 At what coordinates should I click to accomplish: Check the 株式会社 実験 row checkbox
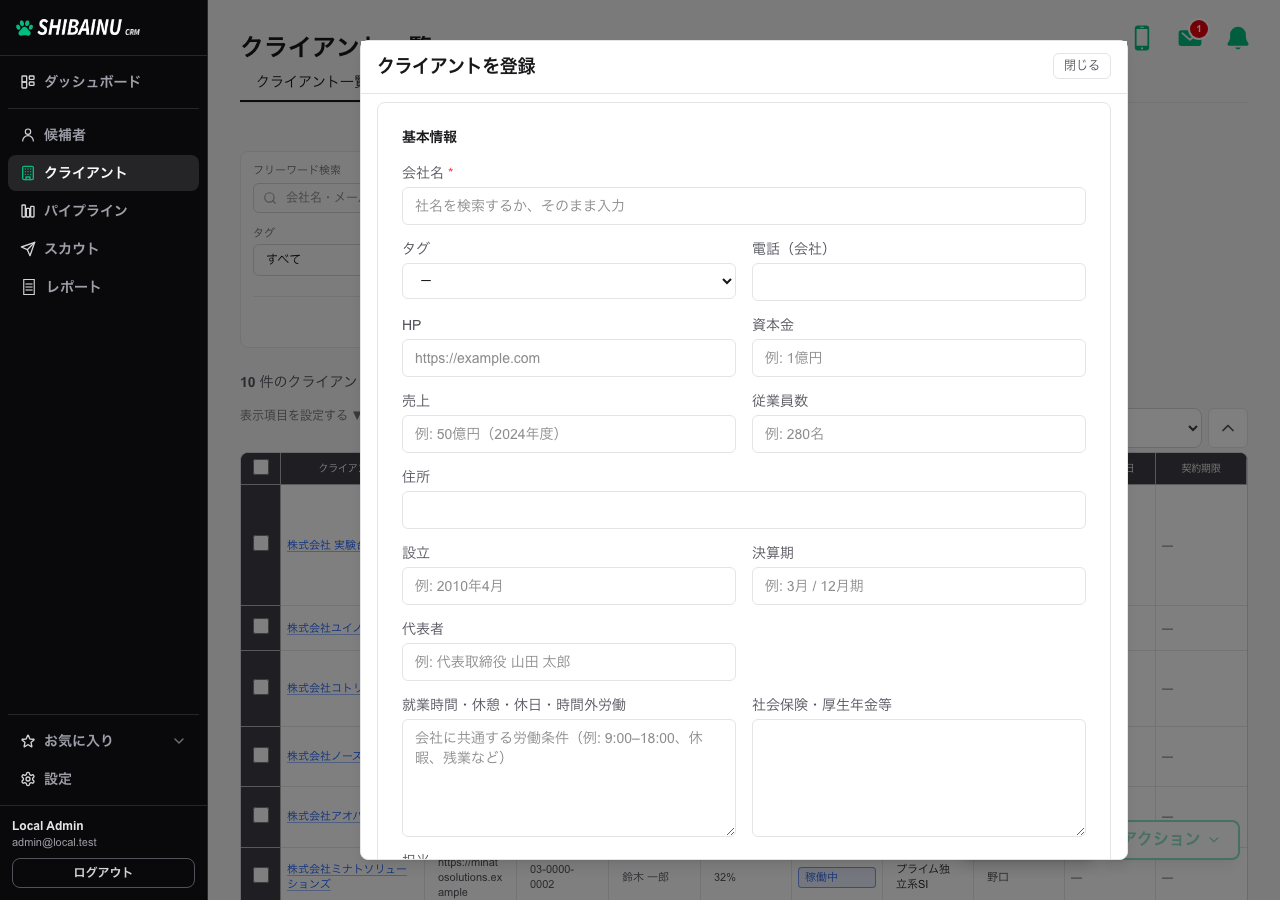pyautogui.click(x=261, y=543)
